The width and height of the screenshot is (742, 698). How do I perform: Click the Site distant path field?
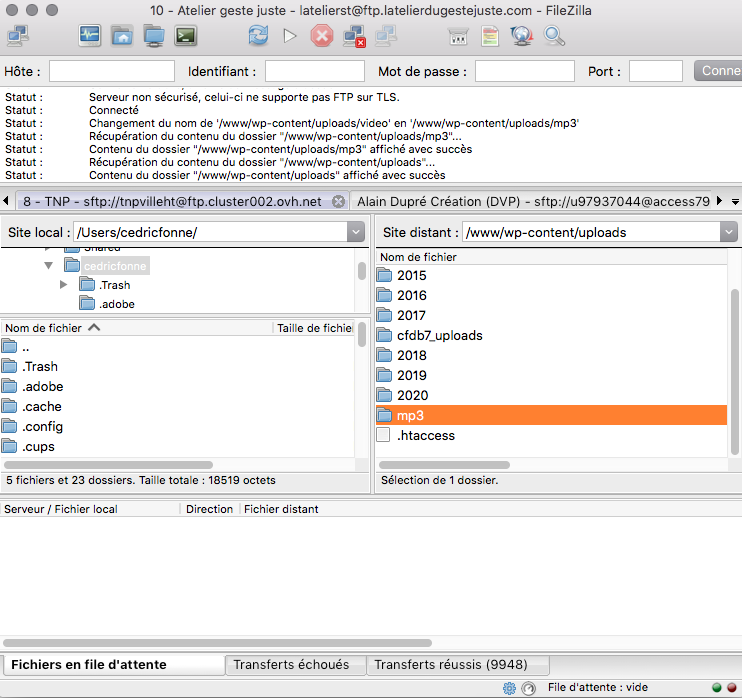592,232
